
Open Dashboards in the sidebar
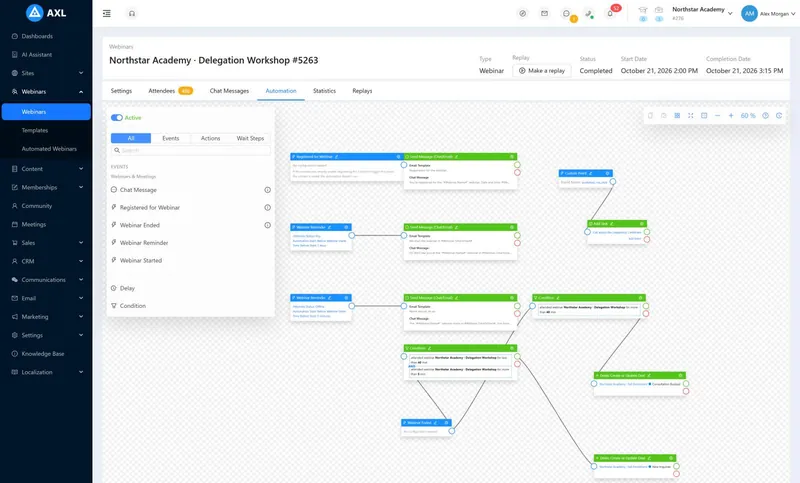pyautogui.click(x=37, y=36)
